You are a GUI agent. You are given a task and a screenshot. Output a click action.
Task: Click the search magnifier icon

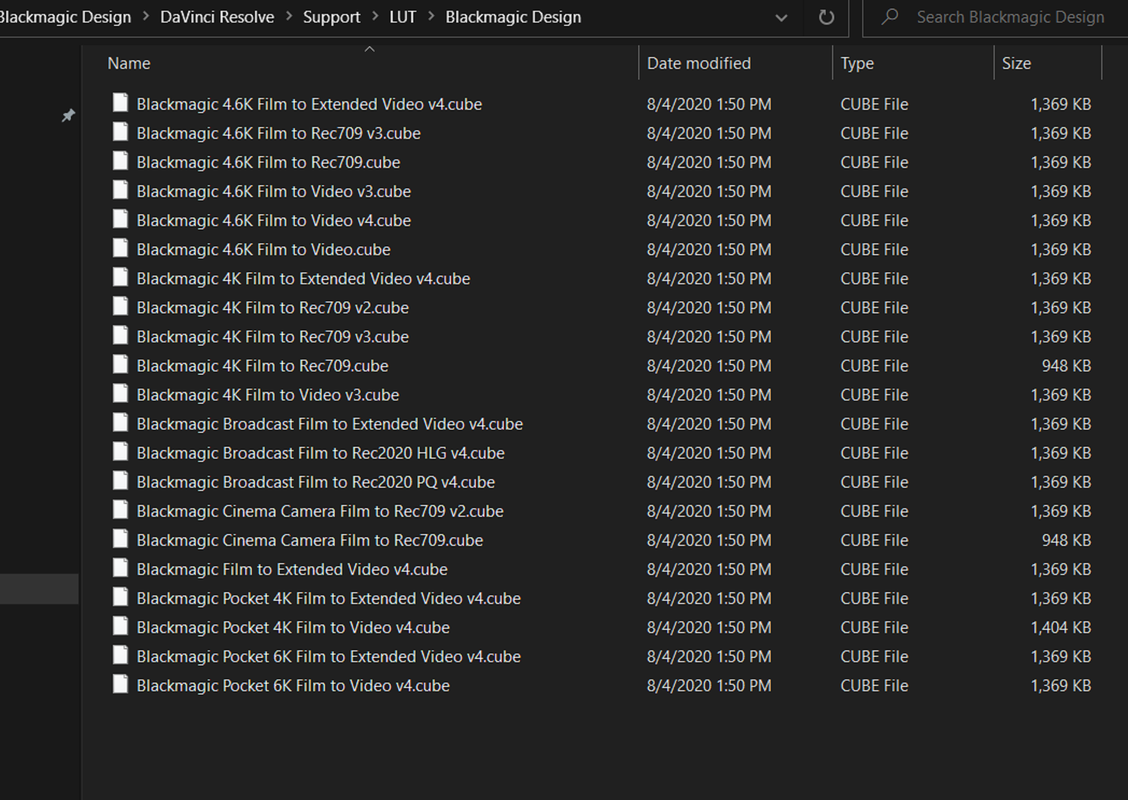click(x=890, y=16)
